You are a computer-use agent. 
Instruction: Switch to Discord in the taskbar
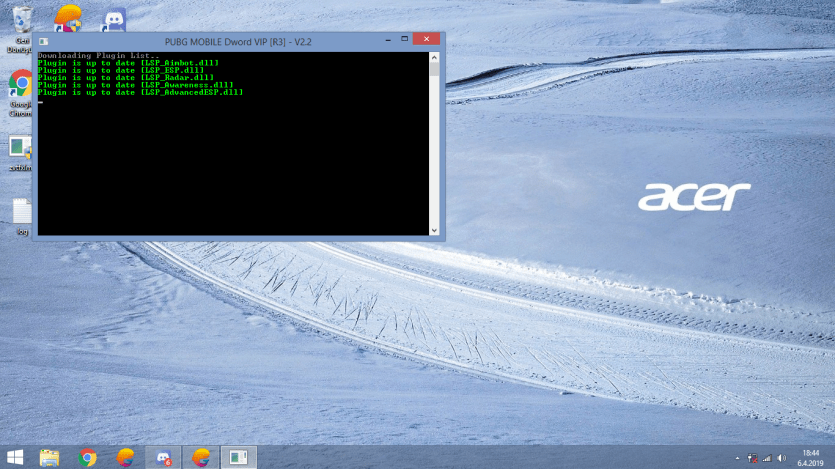click(163, 457)
